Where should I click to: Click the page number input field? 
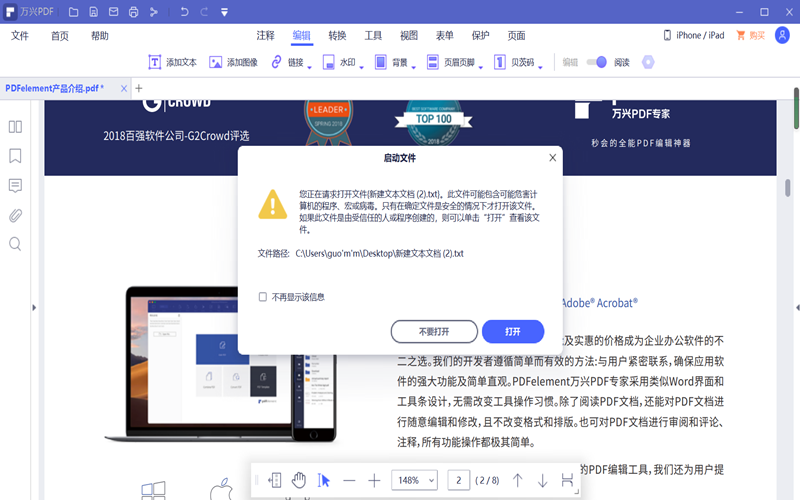[459, 480]
